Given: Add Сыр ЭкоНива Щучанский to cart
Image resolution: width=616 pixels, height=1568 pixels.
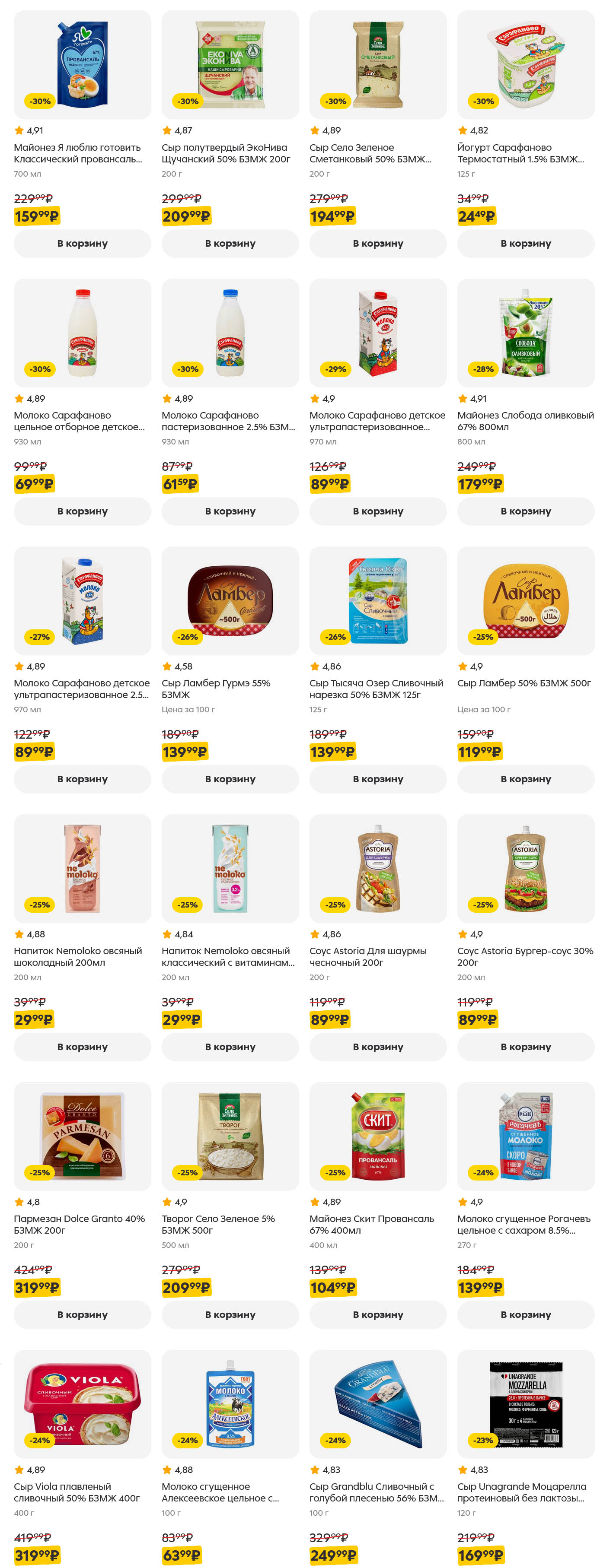Looking at the screenshot, I should coord(230,244).
